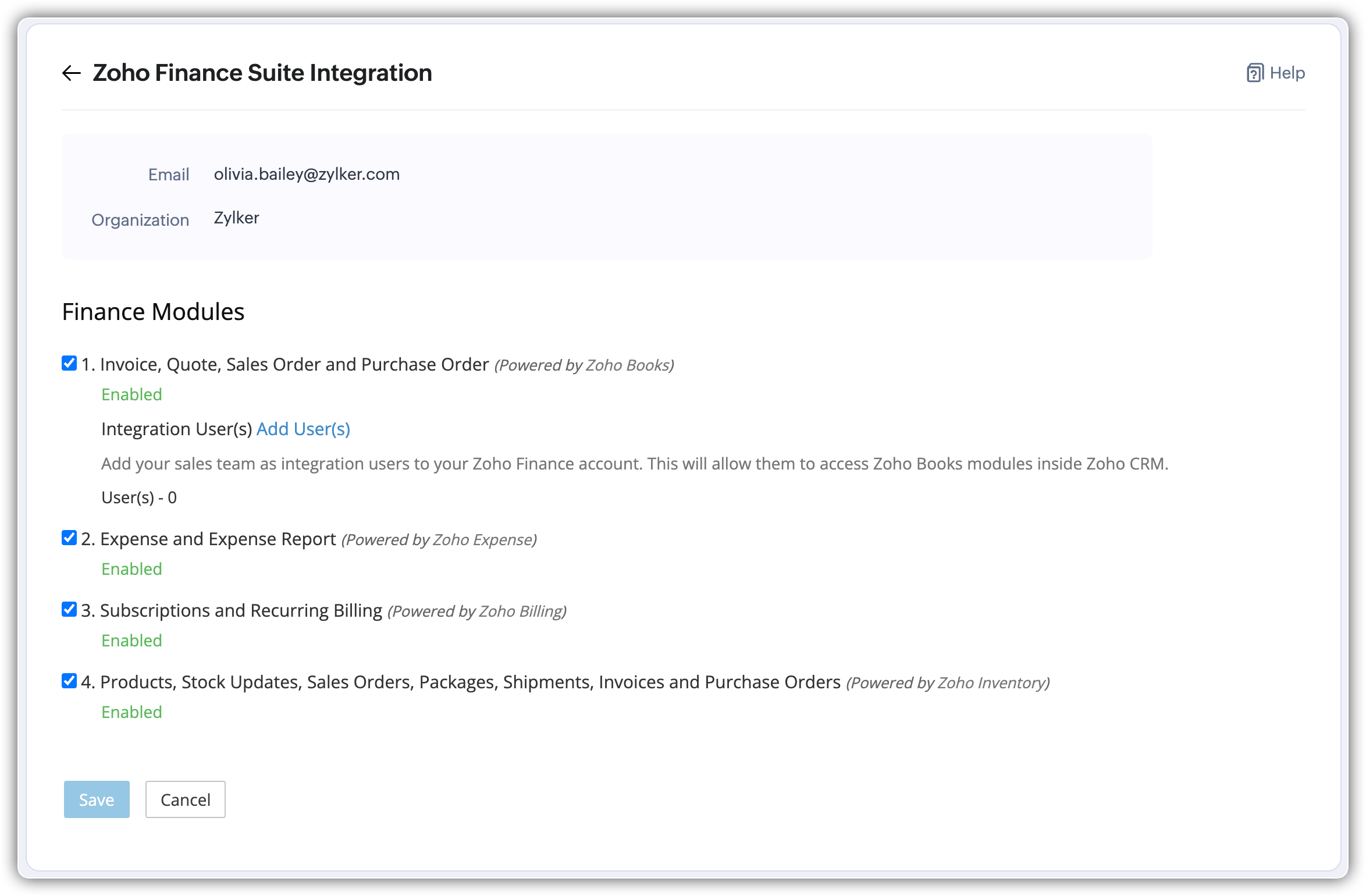Disable Subscriptions and Recurring Billing checkbox

coord(69,610)
